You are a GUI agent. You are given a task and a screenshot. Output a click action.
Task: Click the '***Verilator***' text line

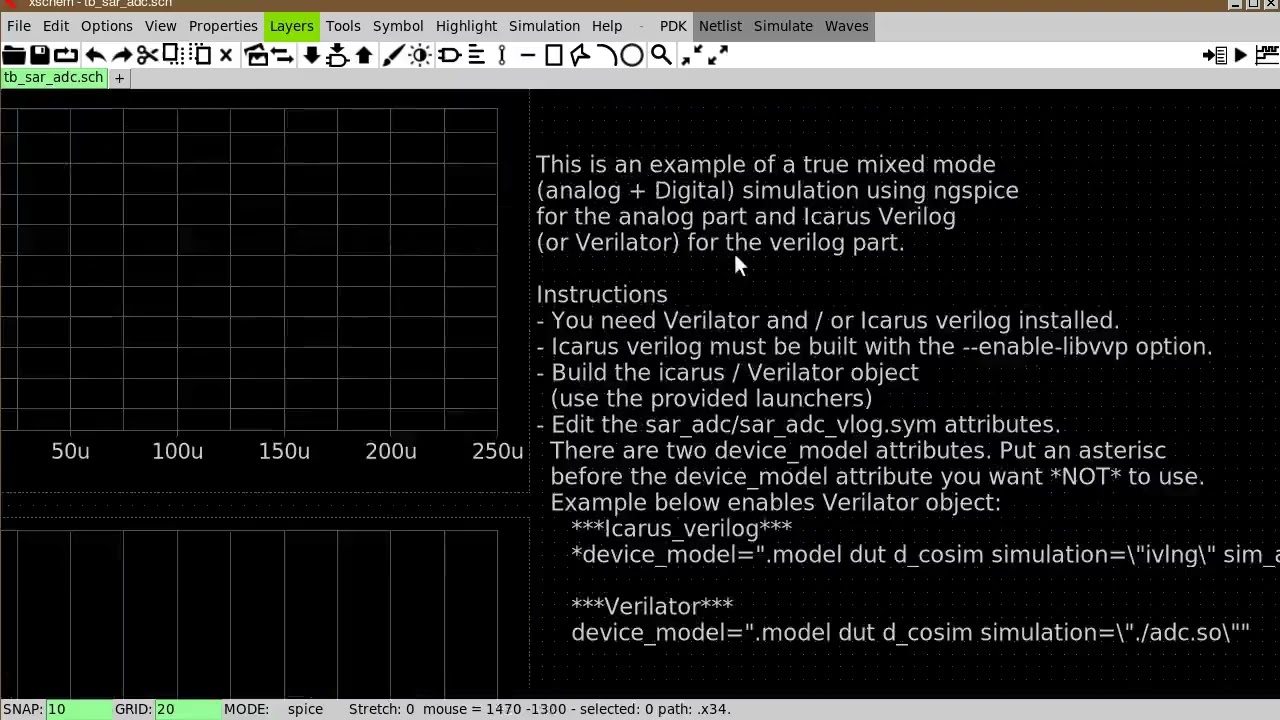click(652, 606)
